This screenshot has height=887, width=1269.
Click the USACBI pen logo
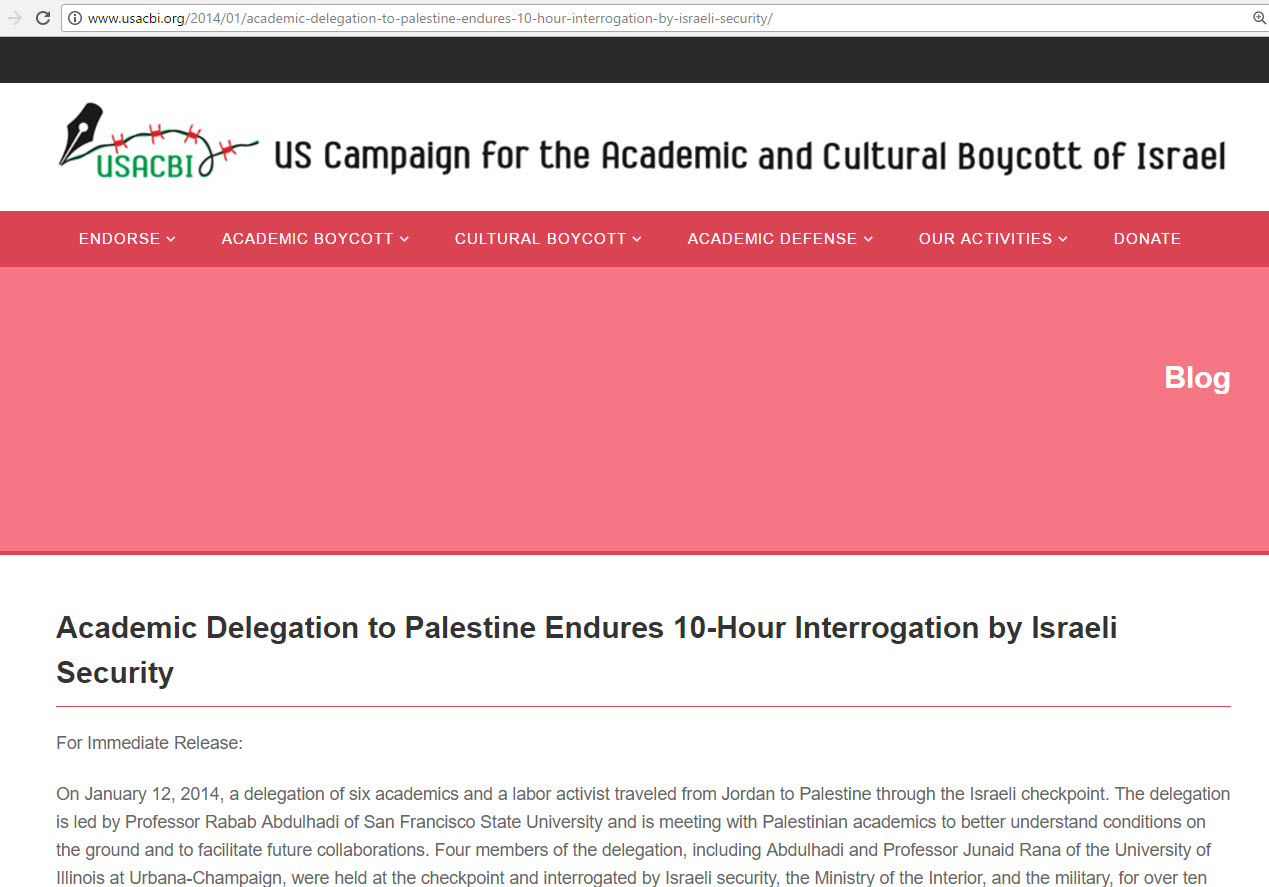(x=157, y=141)
